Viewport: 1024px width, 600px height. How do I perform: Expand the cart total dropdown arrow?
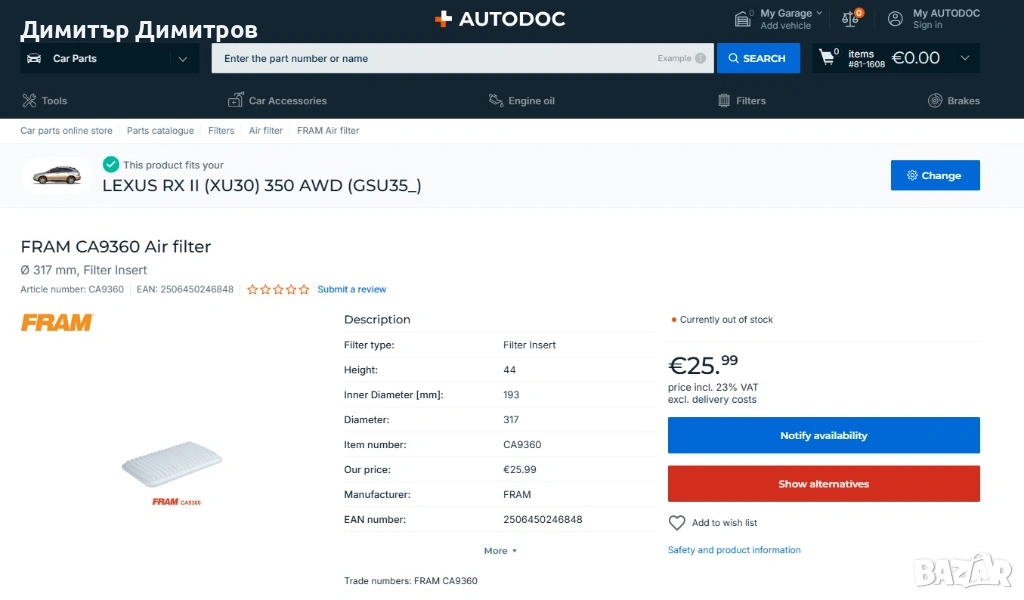coord(964,58)
